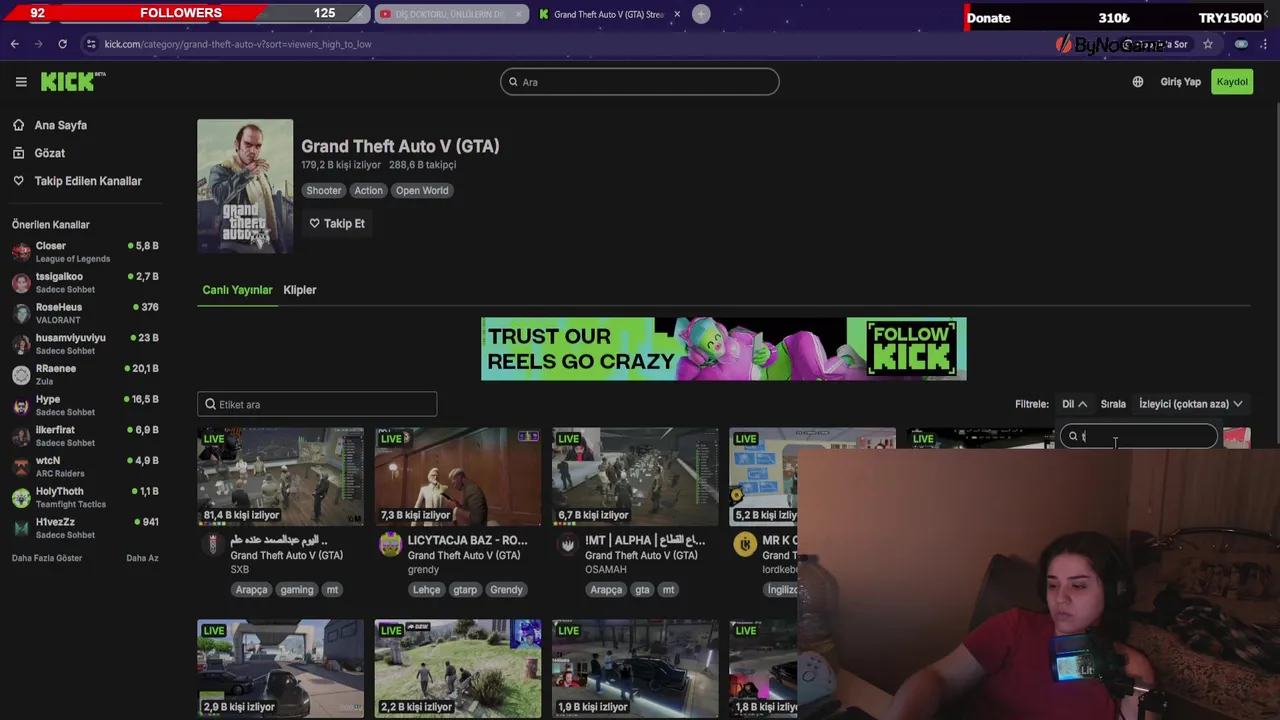The width and height of the screenshot is (1280, 720).
Task: Click grendy streamer avatar icon
Action: 390,544
